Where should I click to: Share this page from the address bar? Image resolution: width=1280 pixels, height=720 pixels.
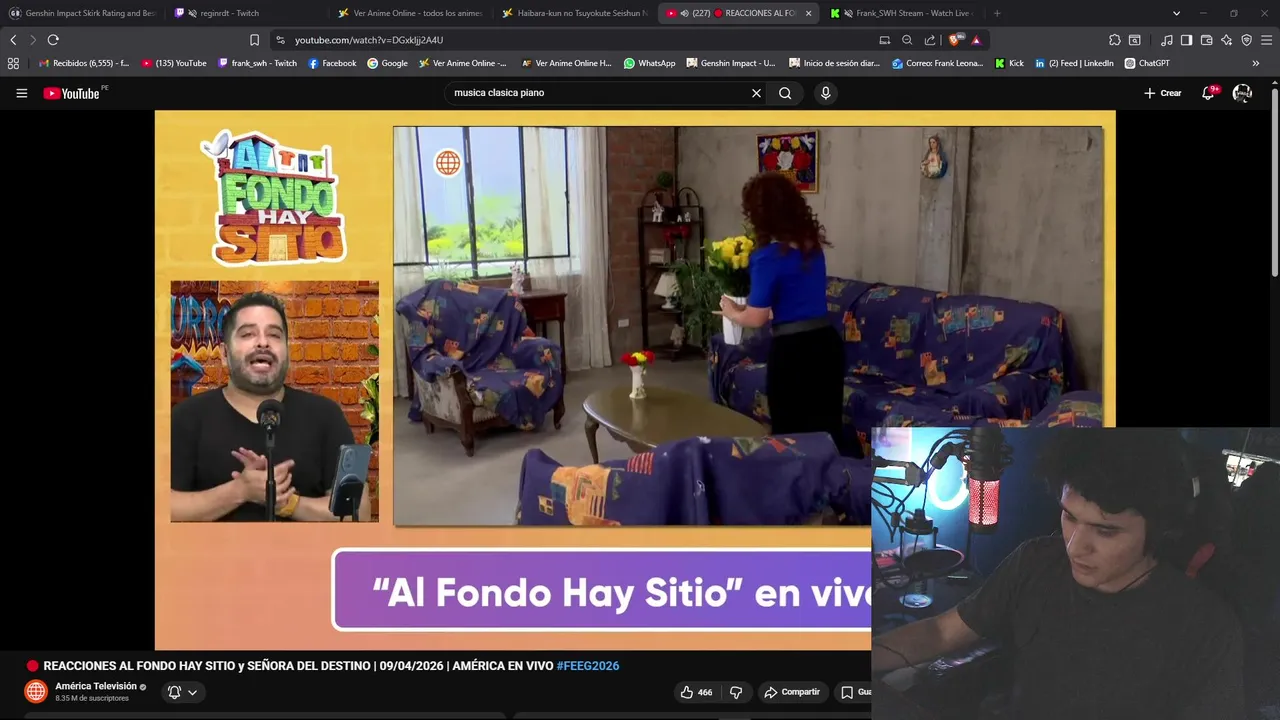(x=930, y=40)
